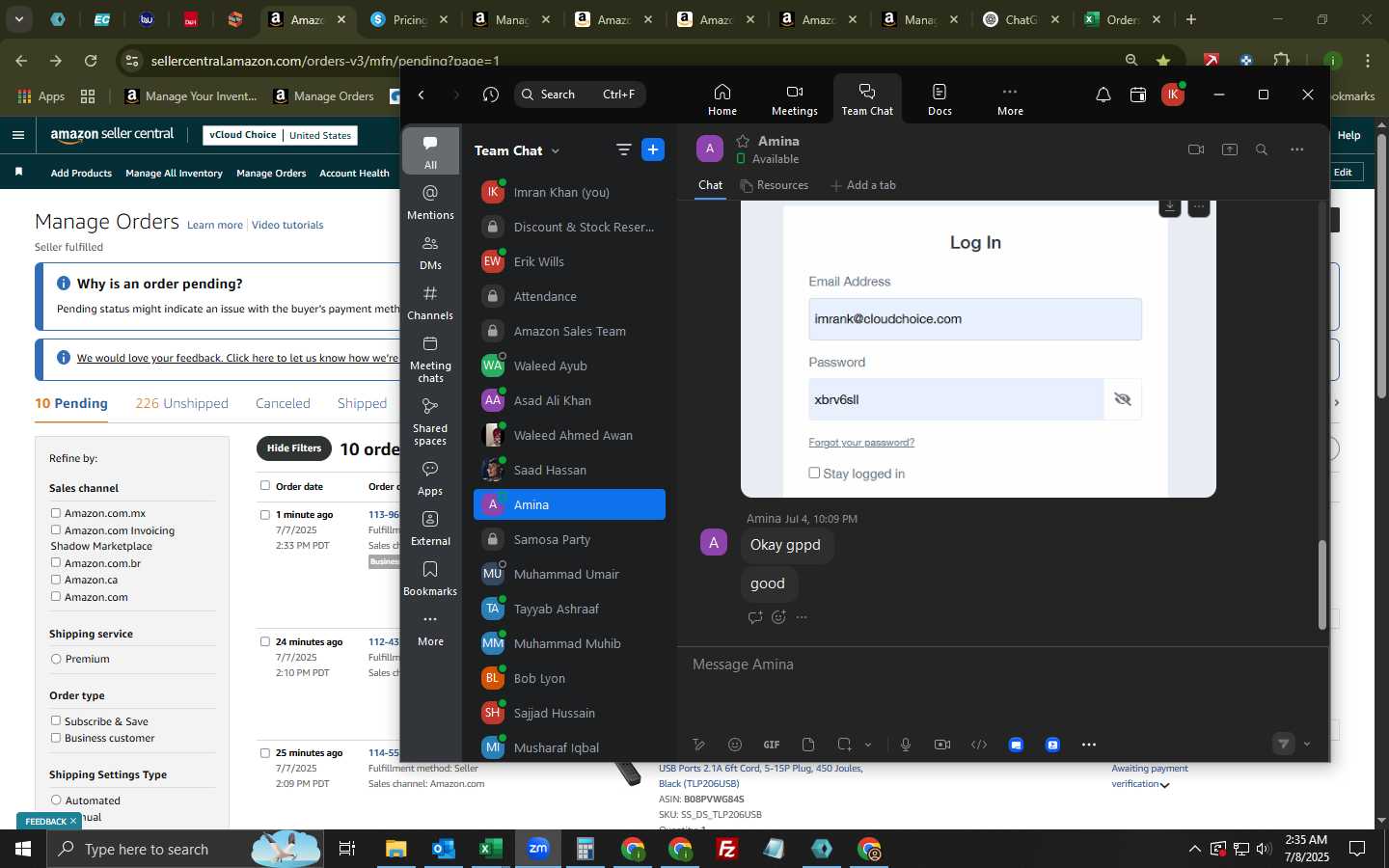Star the Amina contact
The width and height of the screenshot is (1389, 868).
pyautogui.click(x=743, y=141)
